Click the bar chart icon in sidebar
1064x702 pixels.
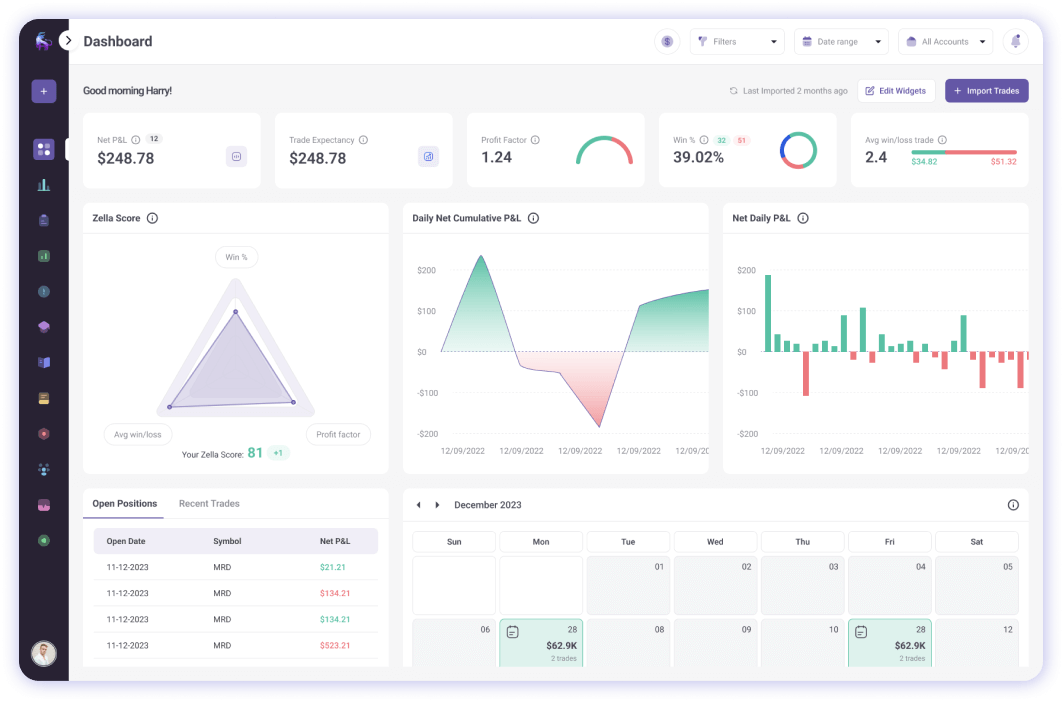[43, 185]
